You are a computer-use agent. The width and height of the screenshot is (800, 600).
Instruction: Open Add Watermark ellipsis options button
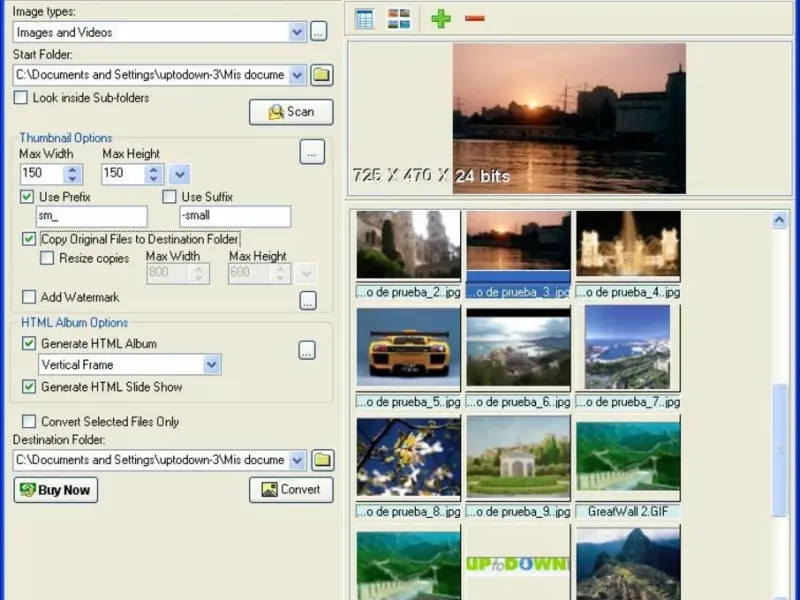click(x=308, y=300)
